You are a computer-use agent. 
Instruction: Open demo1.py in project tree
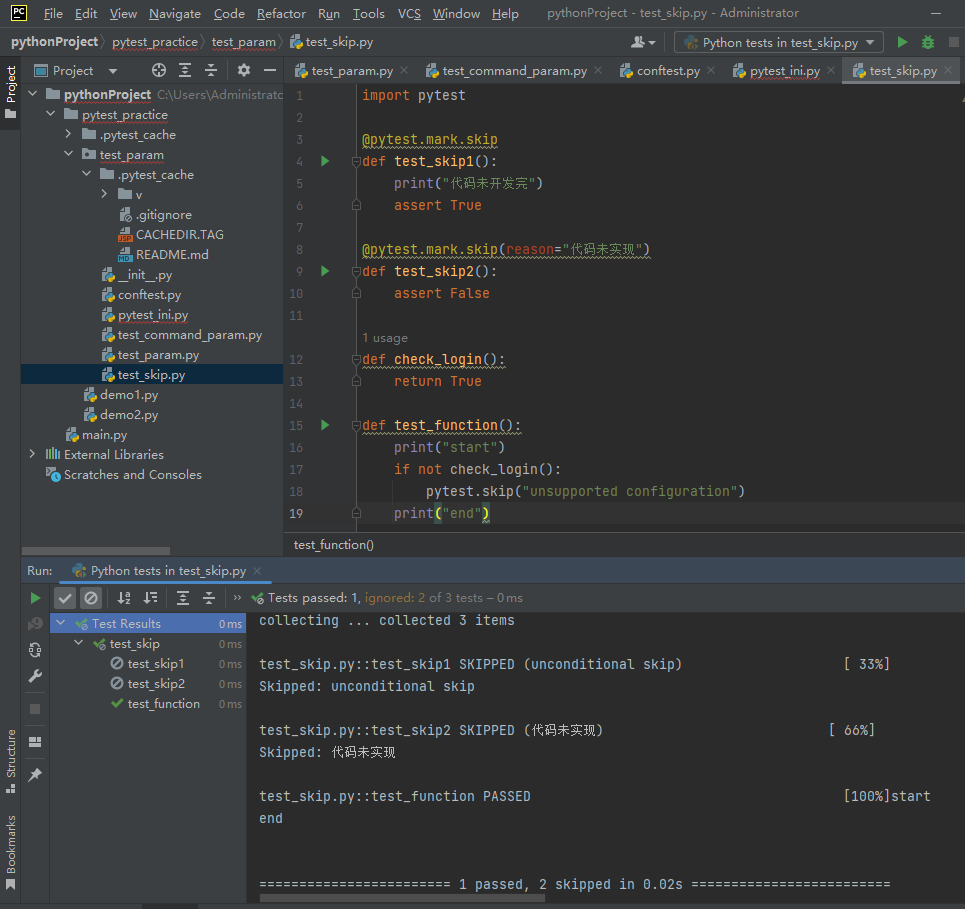point(129,394)
